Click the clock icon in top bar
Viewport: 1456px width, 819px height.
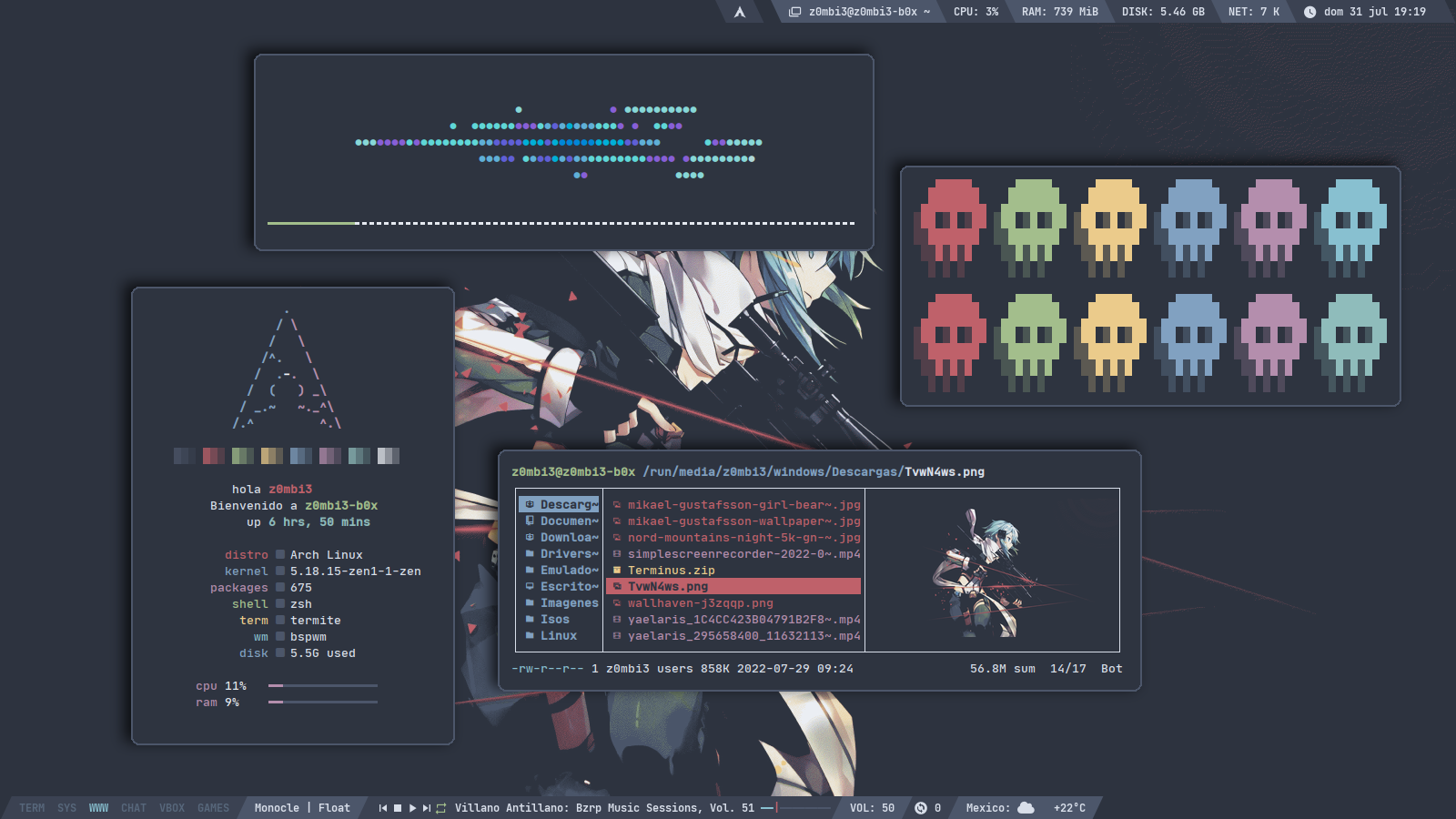[1309, 12]
